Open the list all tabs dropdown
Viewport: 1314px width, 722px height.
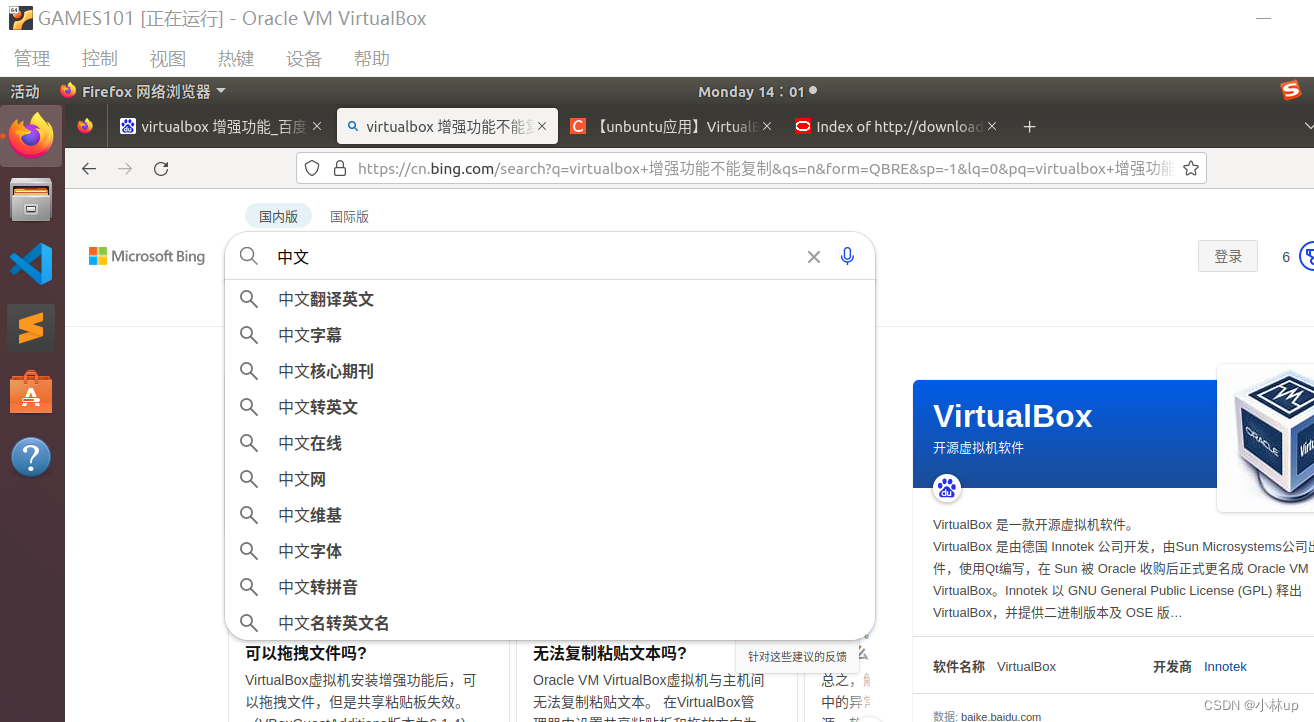pos(1308,127)
